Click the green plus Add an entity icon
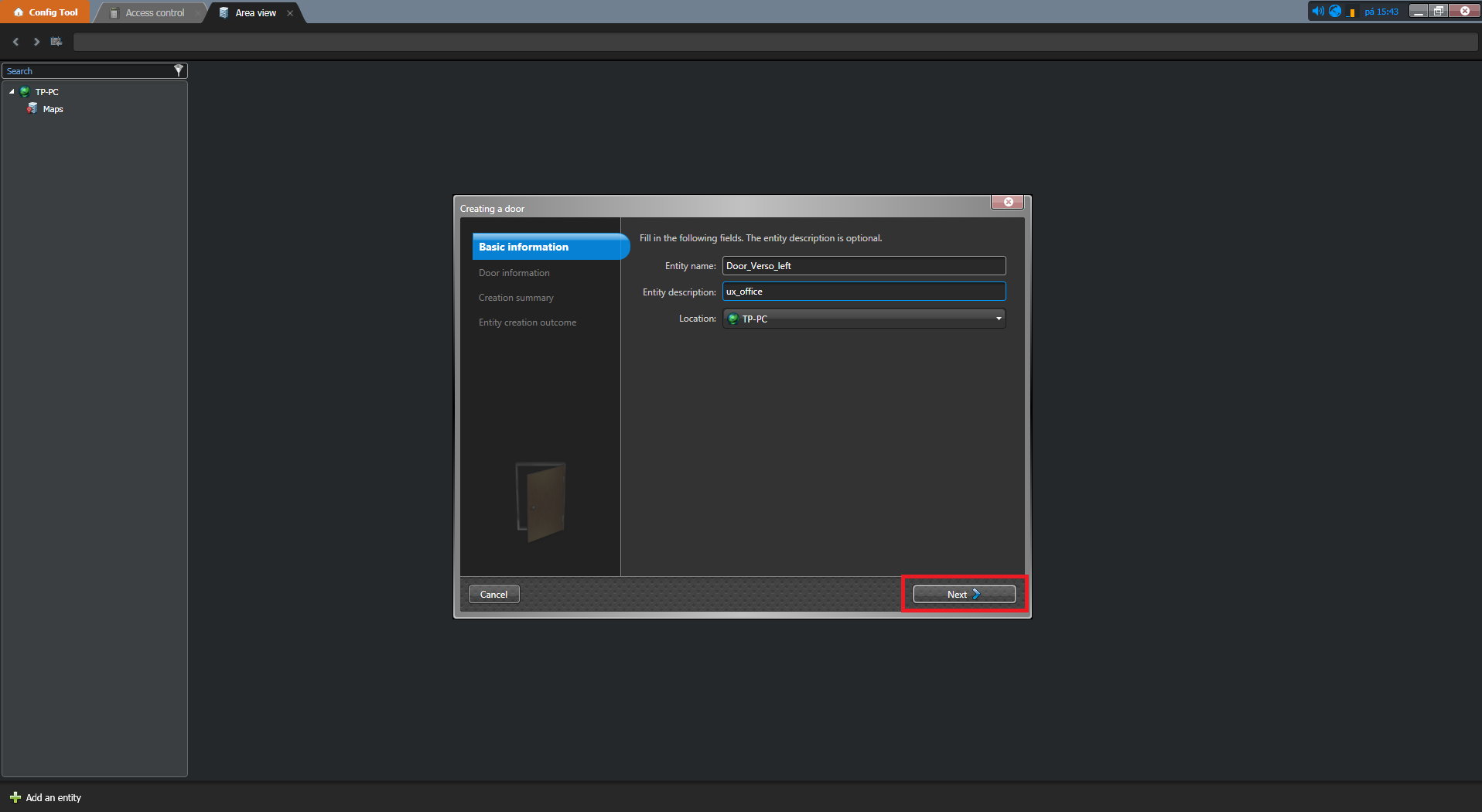The width and height of the screenshot is (1482, 812). tap(15, 797)
